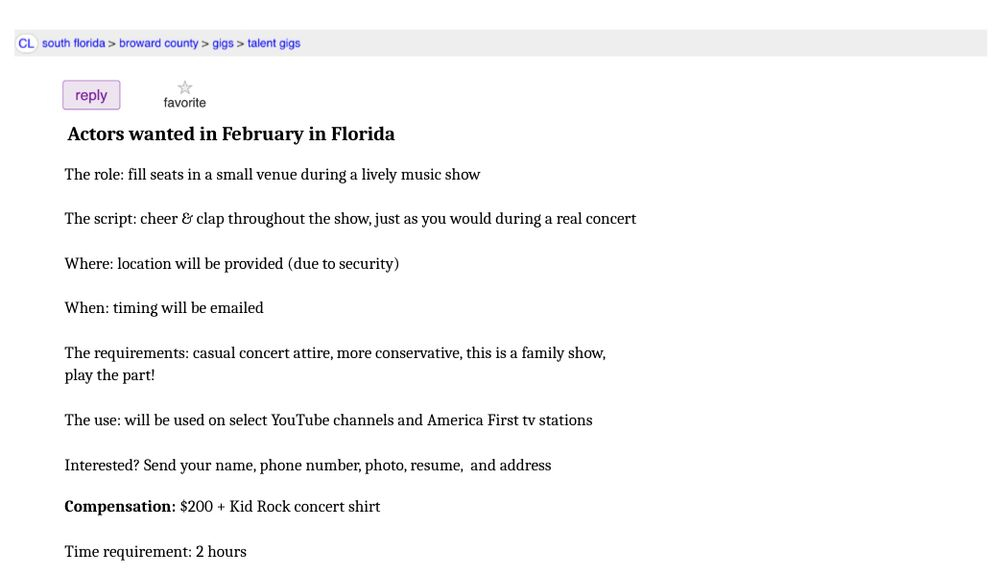Viewport: 1000px width, 578px height.
Task: Open the south florida breadcrumb link
Action: (x=73, y=44)
